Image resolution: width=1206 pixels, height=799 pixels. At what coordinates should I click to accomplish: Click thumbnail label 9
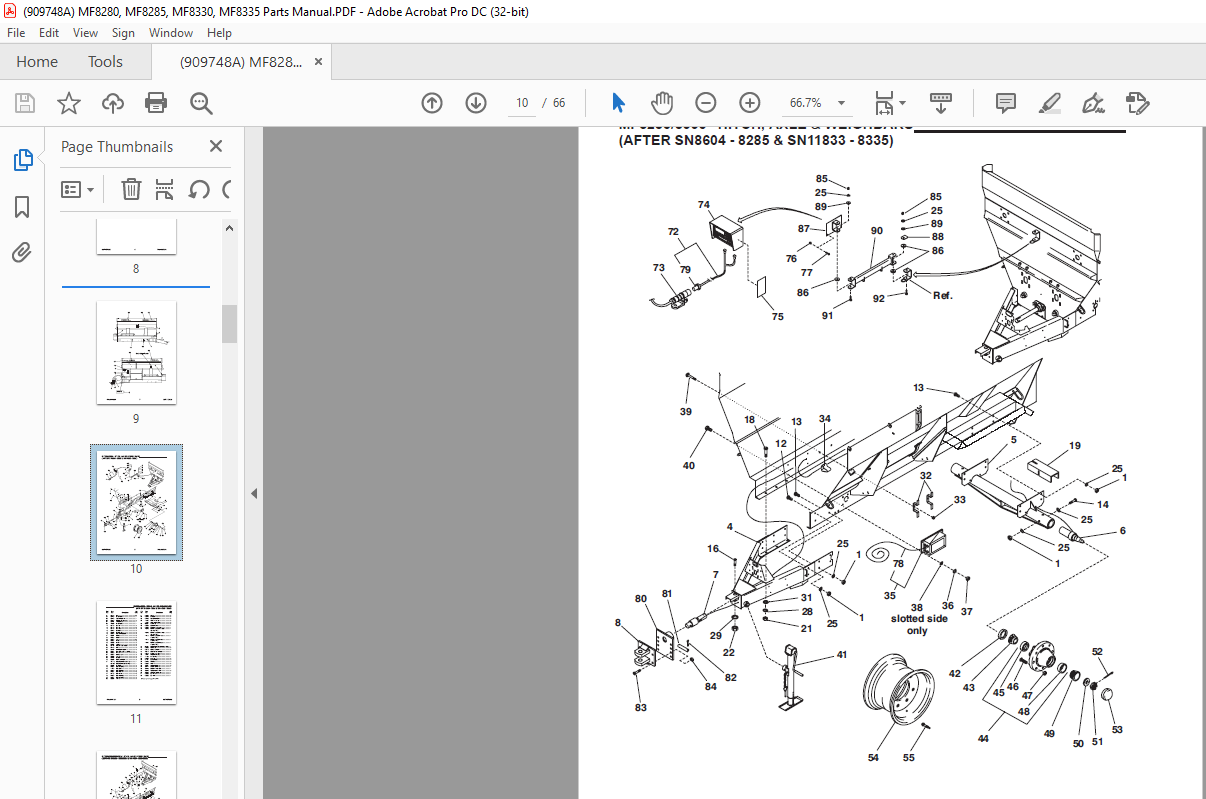click(136, 419)
